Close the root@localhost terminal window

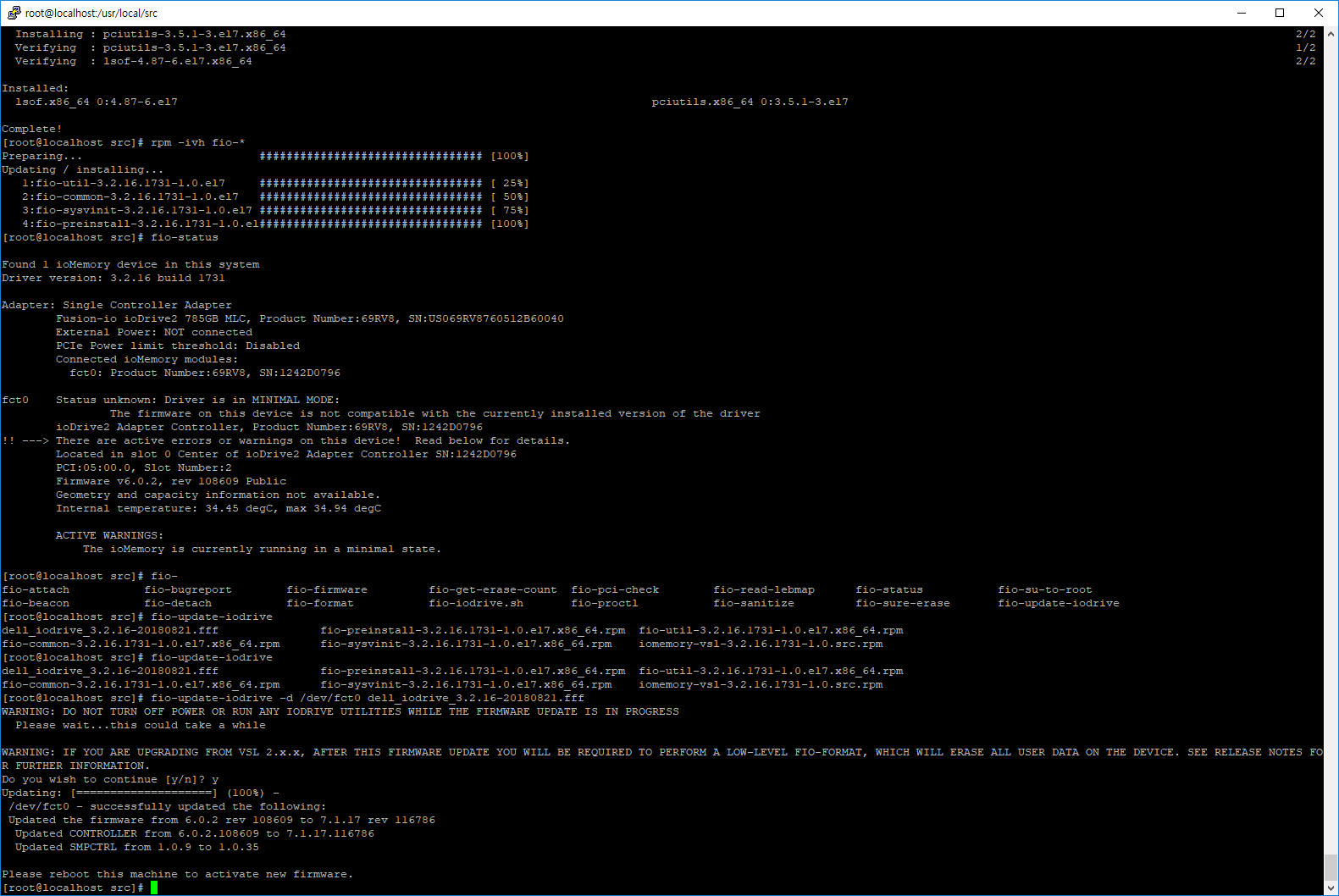pos(1319,13)
